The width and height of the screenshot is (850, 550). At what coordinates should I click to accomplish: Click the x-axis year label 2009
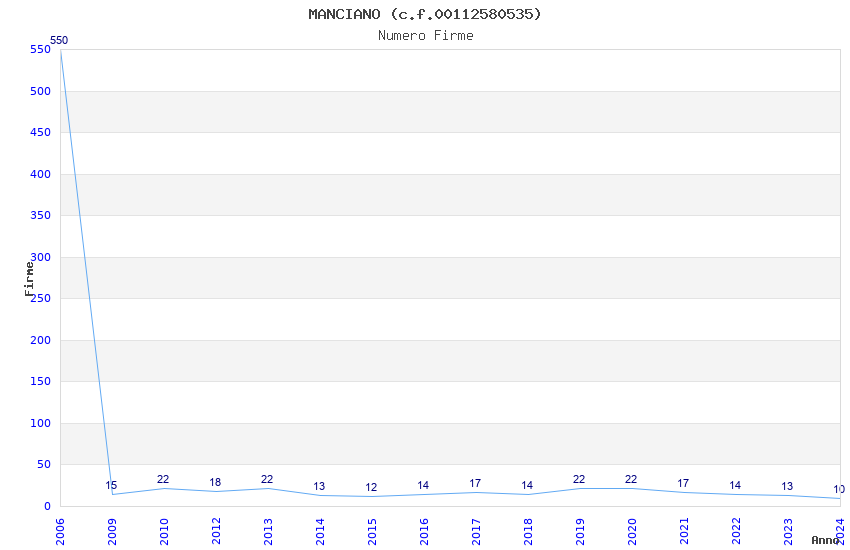point(112,531)
